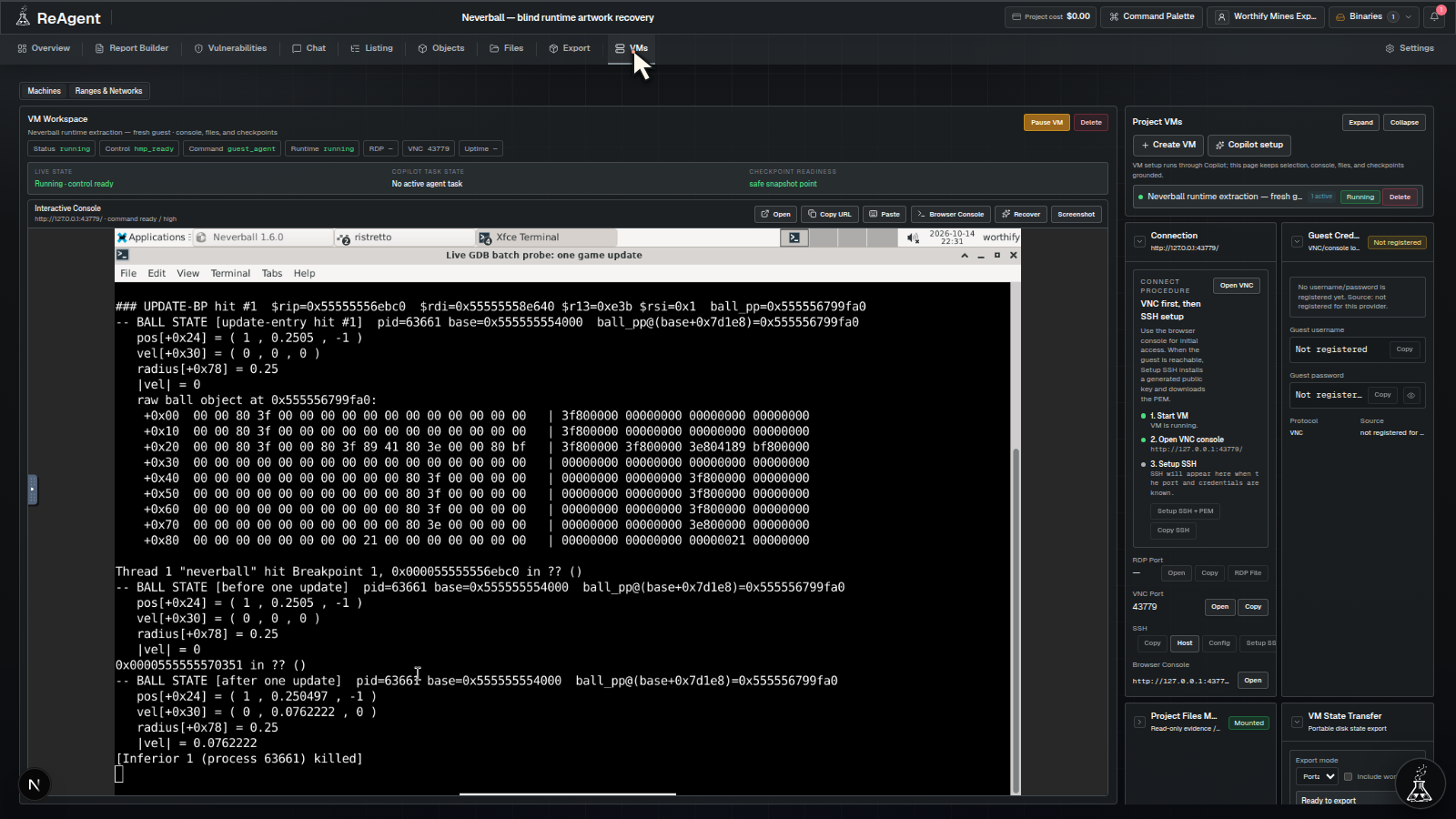Open the Export mode dropdown

1317,776
